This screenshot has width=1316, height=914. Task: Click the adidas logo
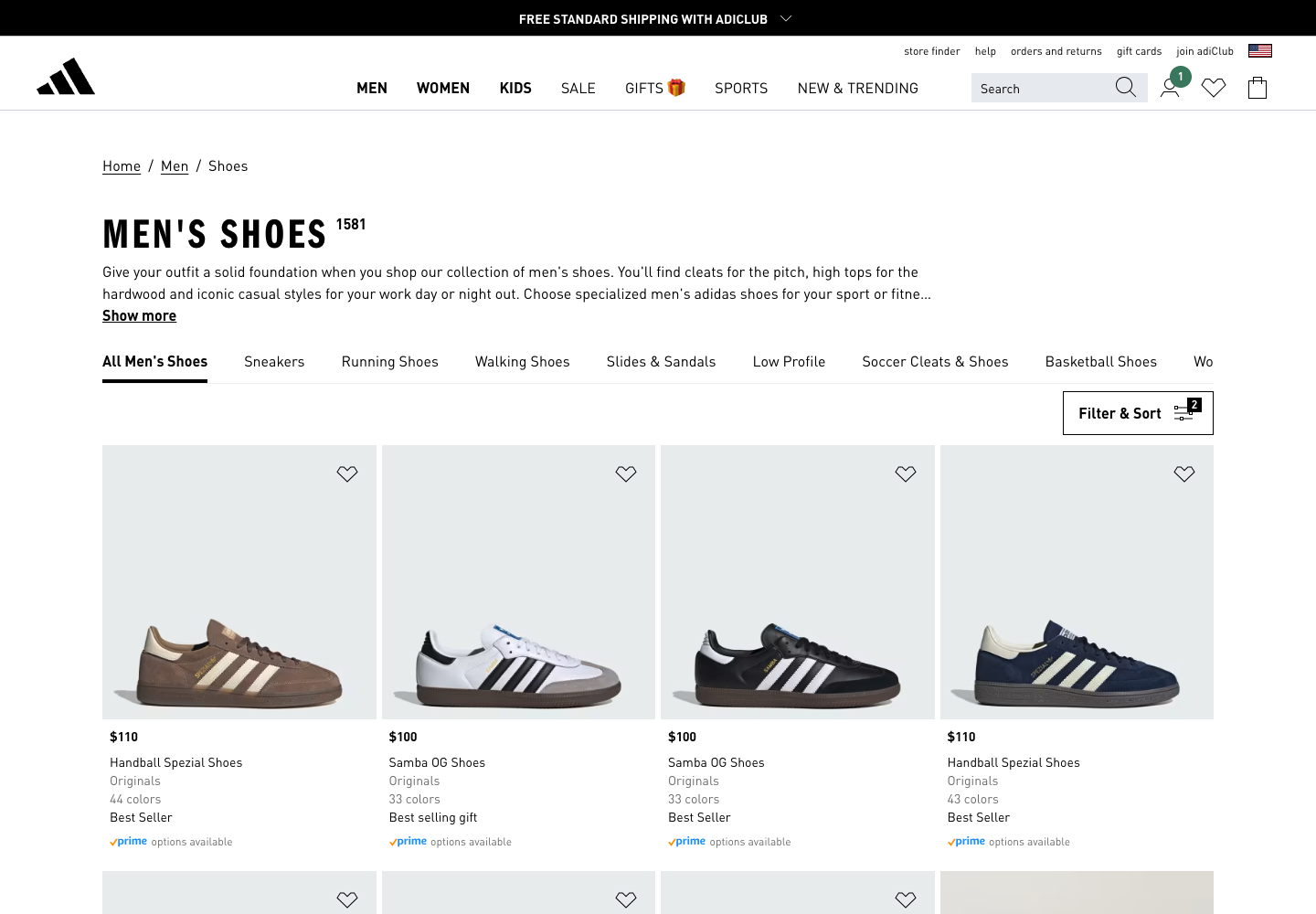(x=66, y=77)
